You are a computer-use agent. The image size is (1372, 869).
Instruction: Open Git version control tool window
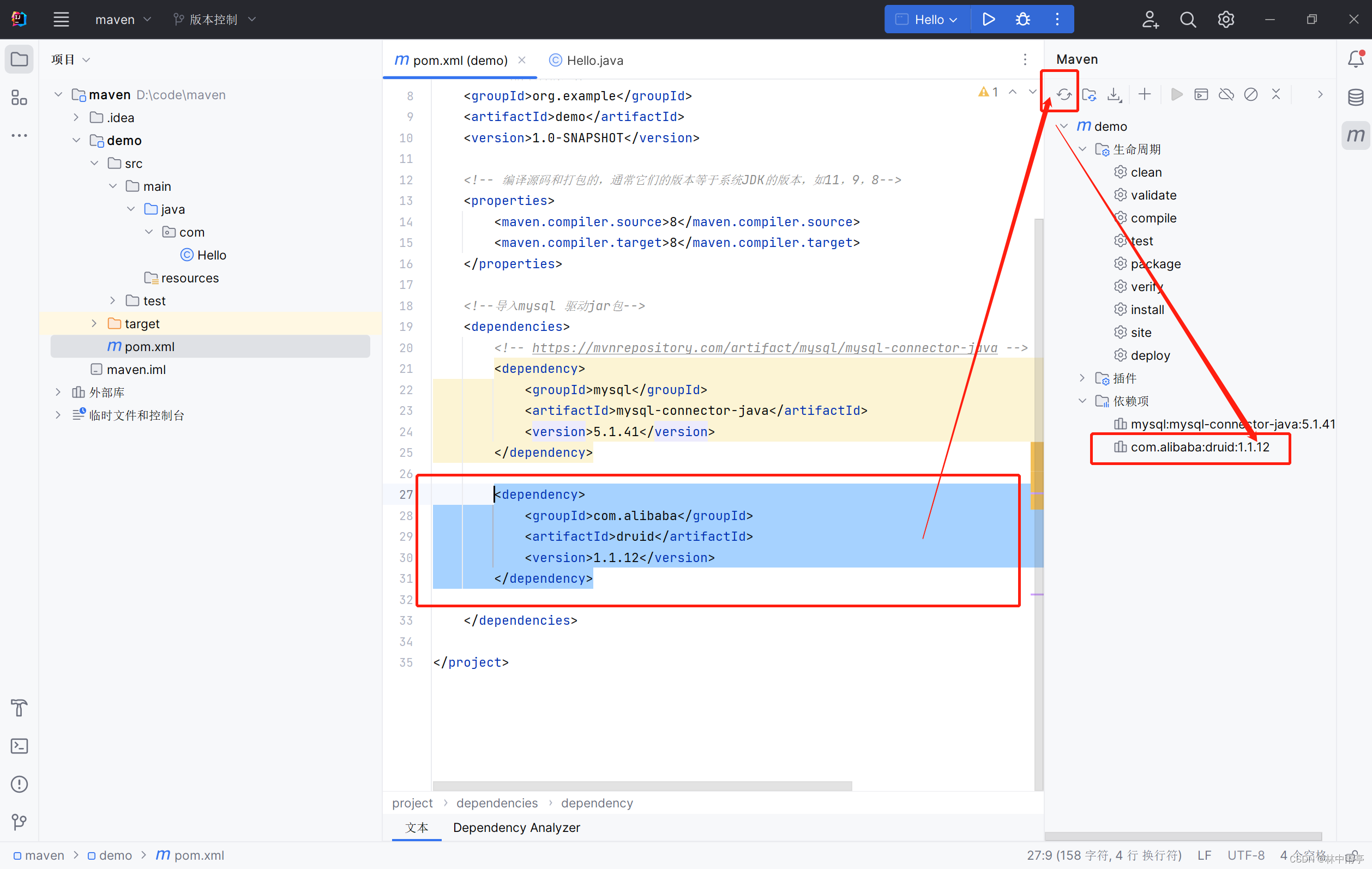pyautogui.click(x=20, y=822)
